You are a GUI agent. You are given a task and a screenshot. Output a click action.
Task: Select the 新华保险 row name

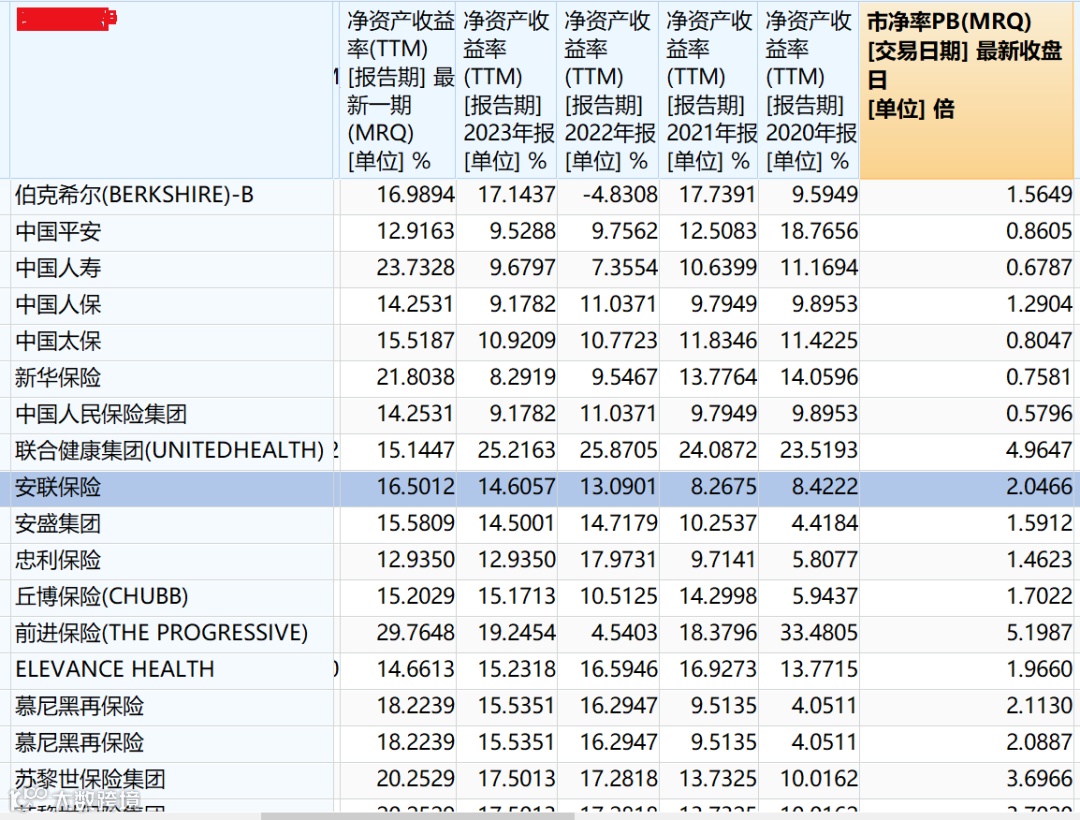point(58,377)
